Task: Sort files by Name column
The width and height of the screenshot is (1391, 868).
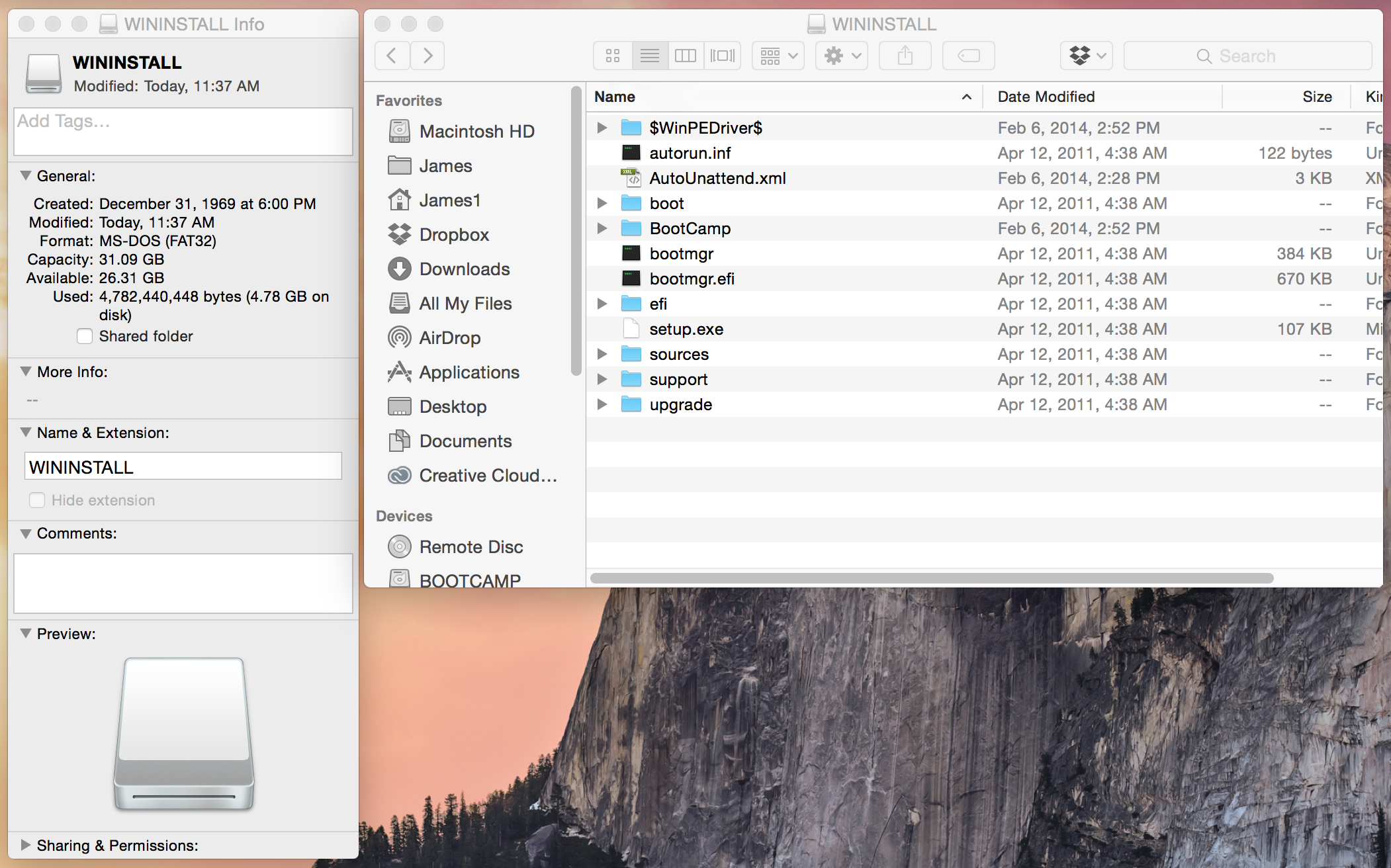Action: tap(784, 97)
